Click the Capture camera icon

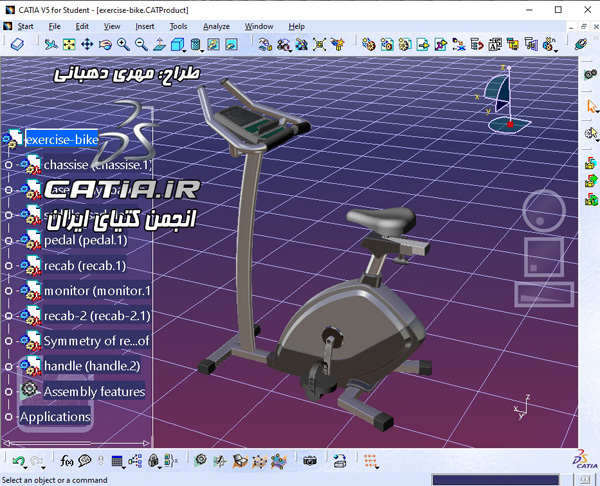tap(310, 461)
